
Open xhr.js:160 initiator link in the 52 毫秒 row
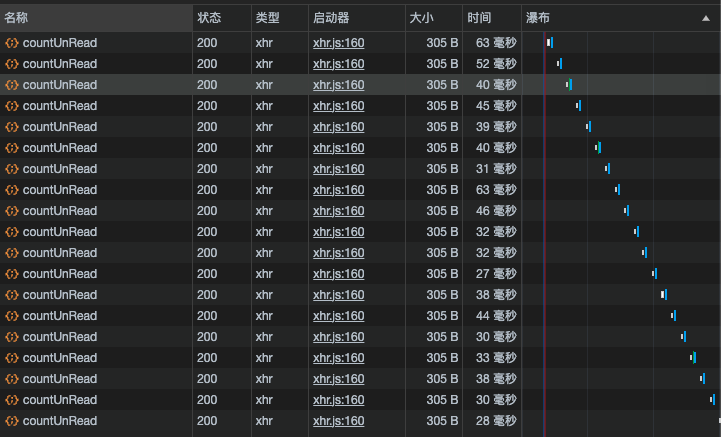tap(338, 64)
